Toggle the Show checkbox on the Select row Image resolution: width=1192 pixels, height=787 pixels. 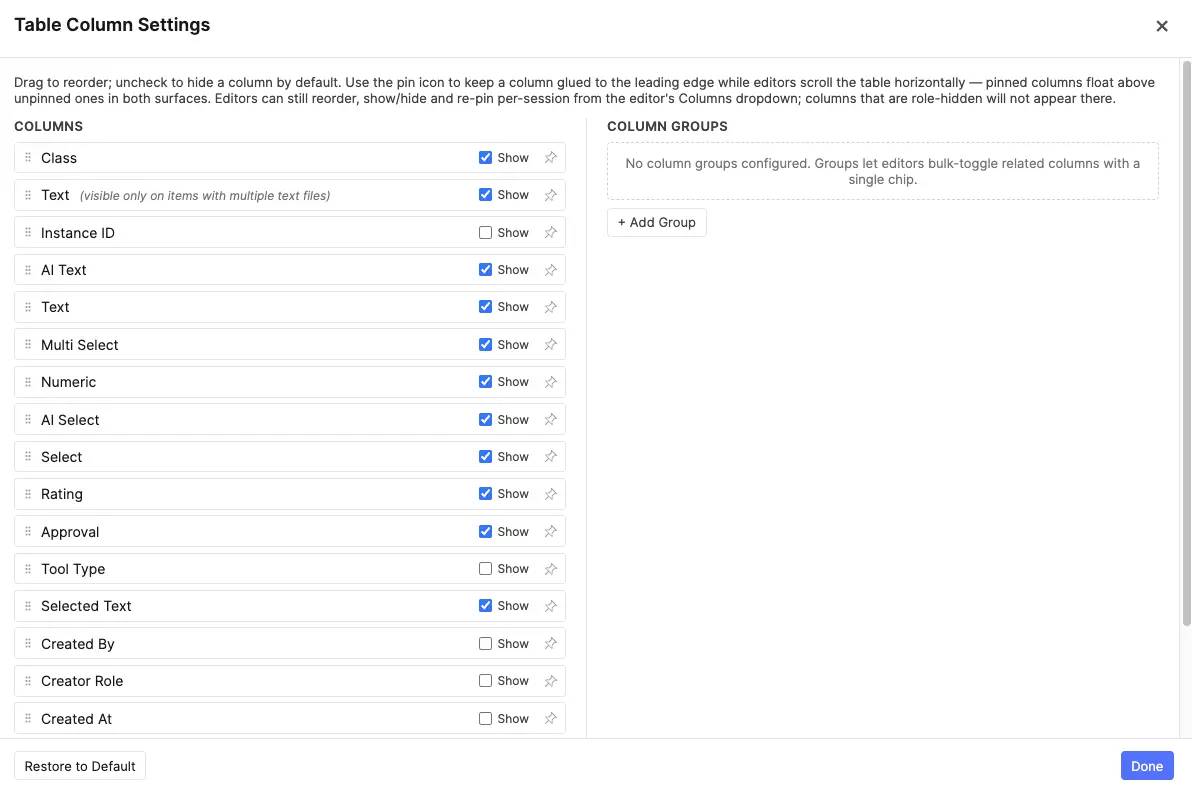pyautogui.click(x=485, y=457)
